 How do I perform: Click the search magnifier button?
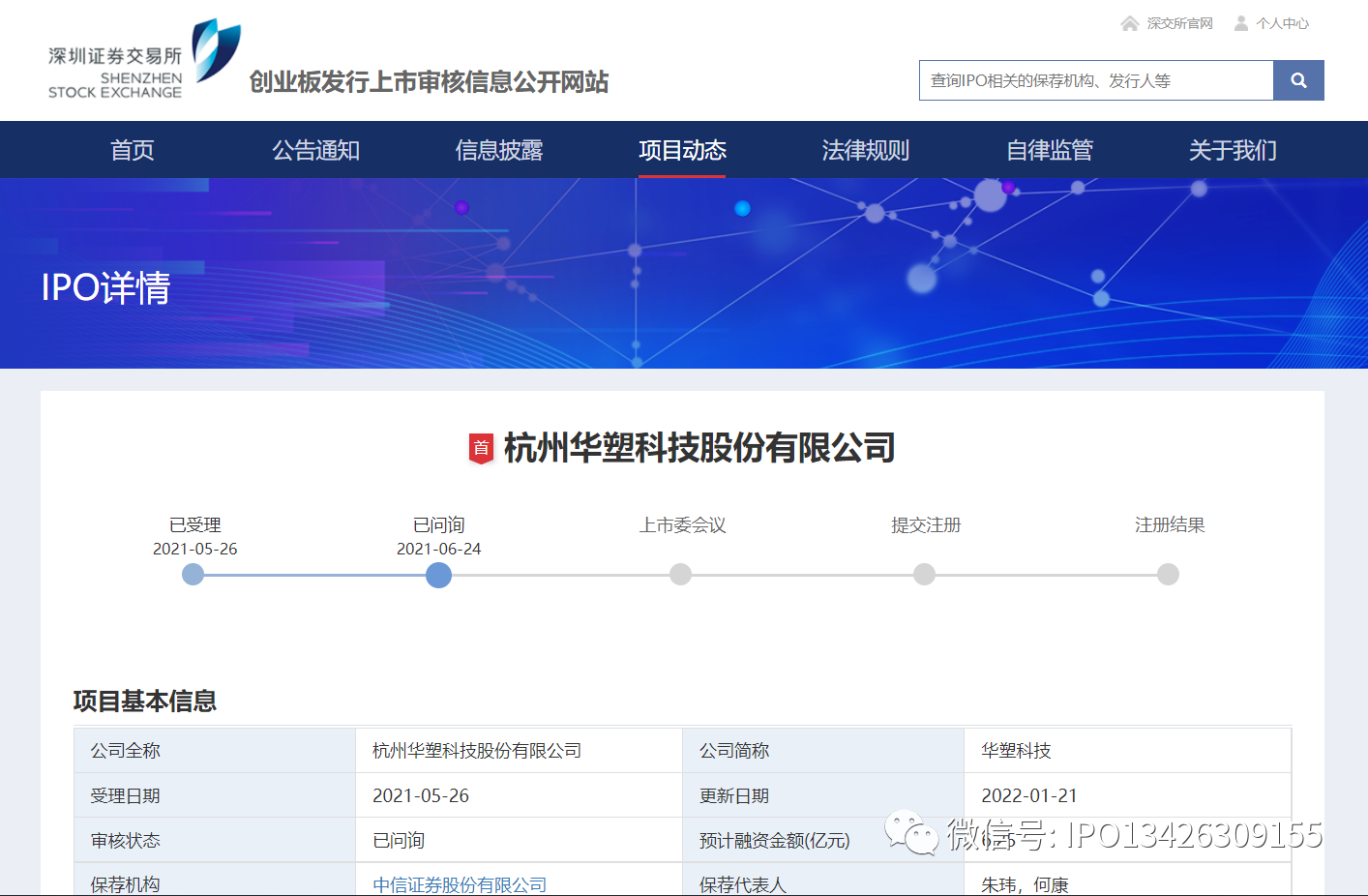tap(1298, 80)
